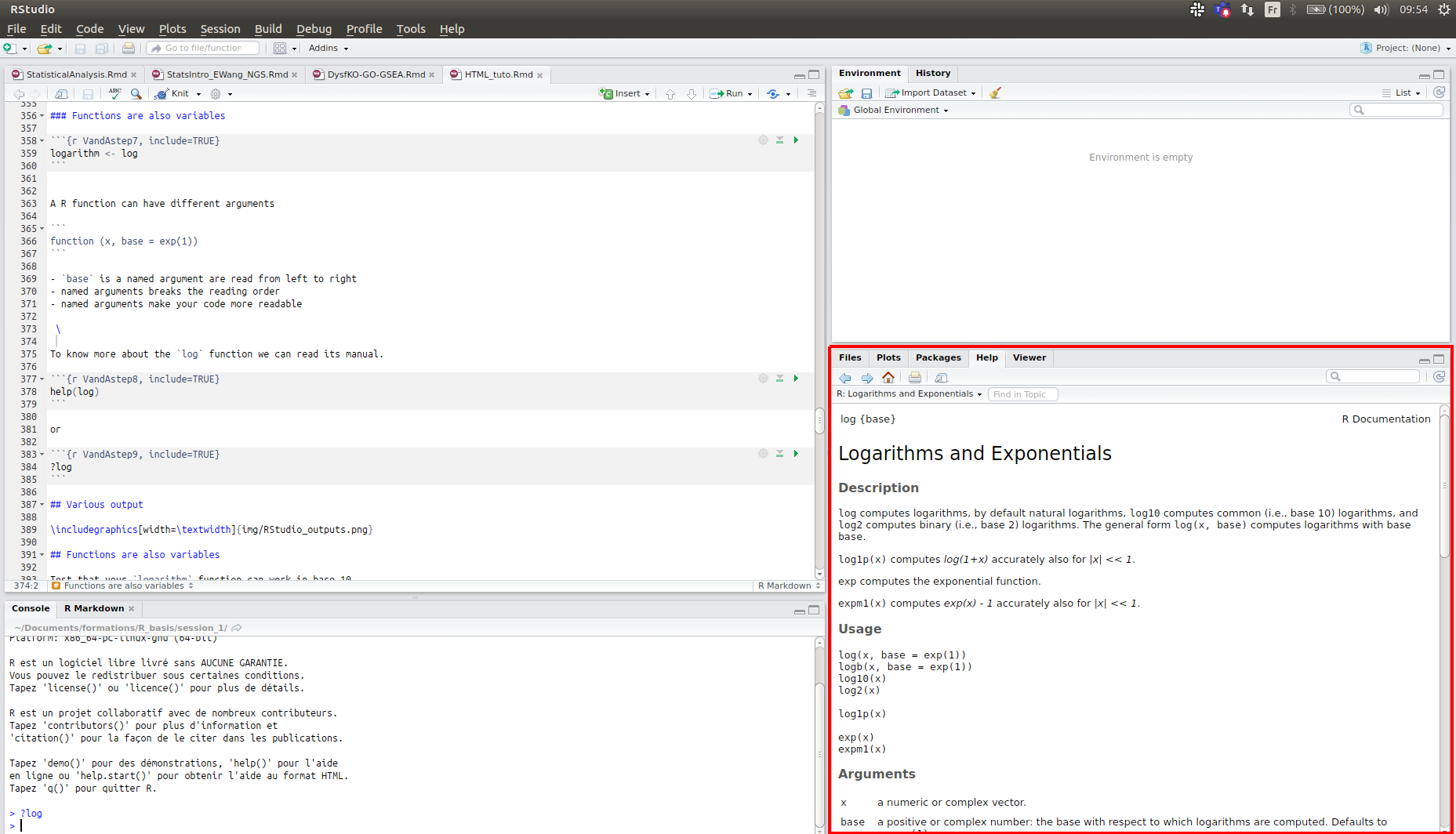Image resolution: width=1456 pixels, height=834 pixels.
Task: Run the VandAstep7 chunk with the play icon
Action: 796,140
